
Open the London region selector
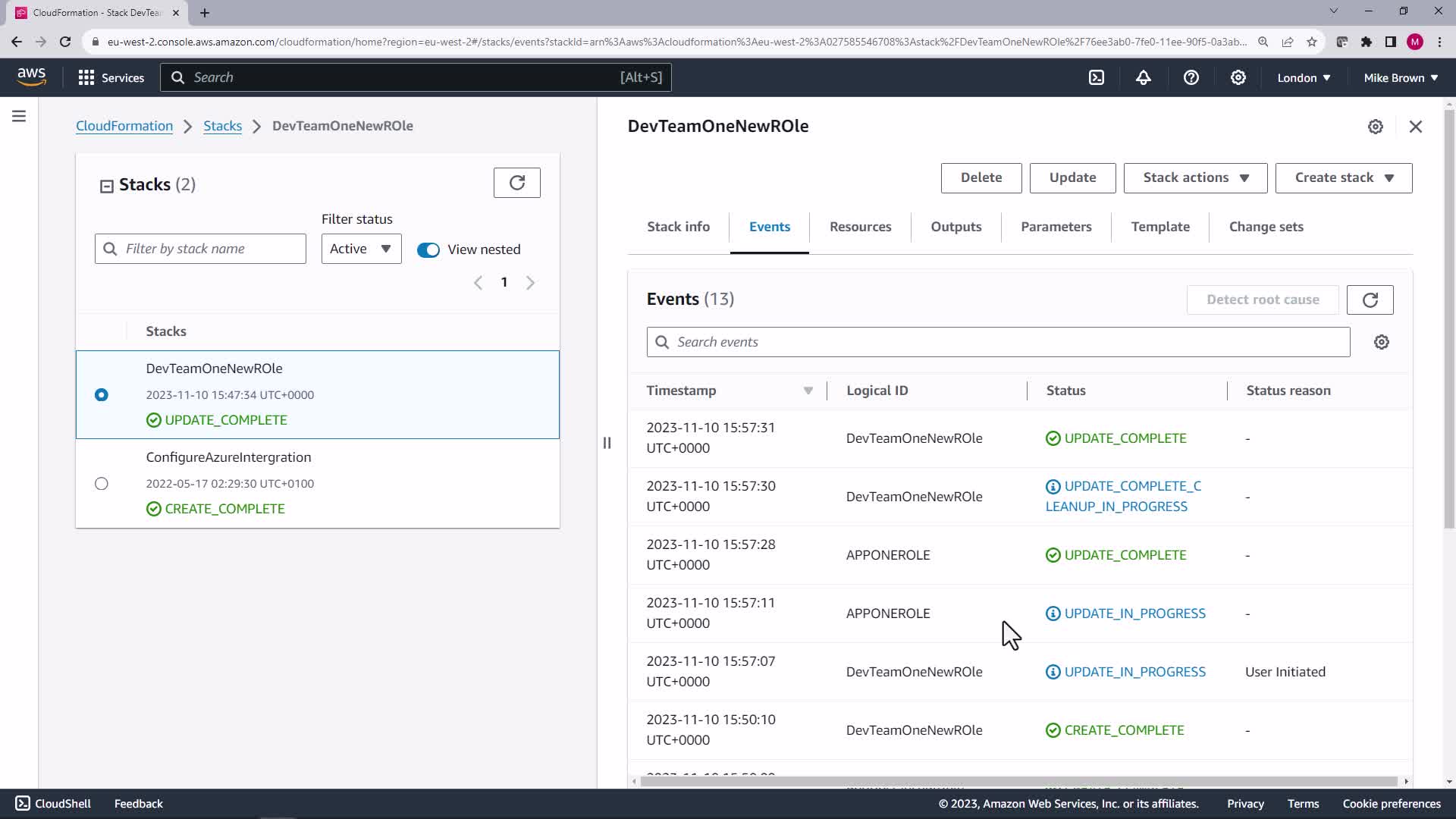[1304, 77]
